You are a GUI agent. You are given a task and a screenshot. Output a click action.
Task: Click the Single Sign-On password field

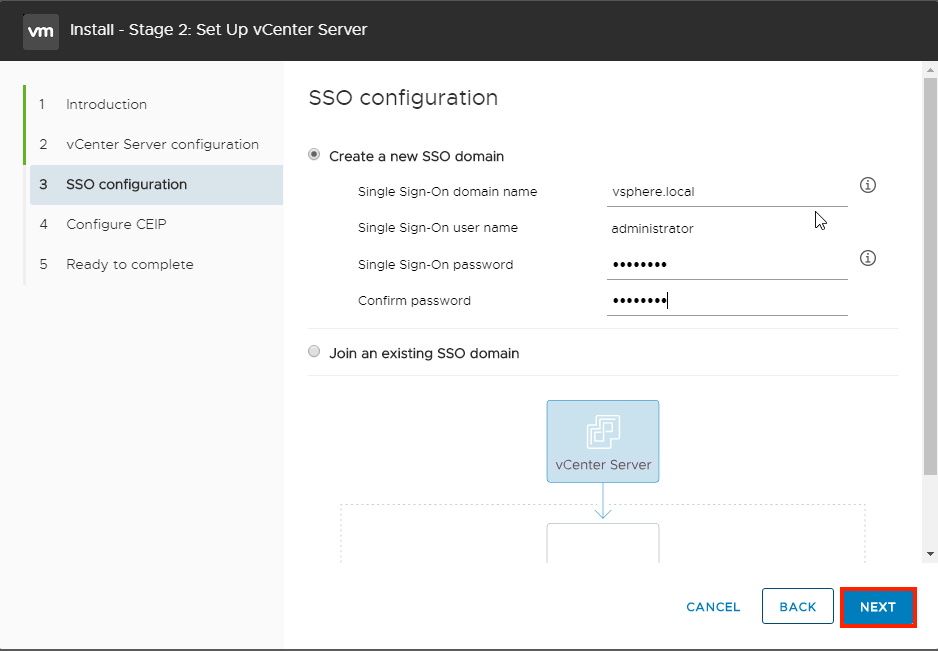click(x=727, y=264)
